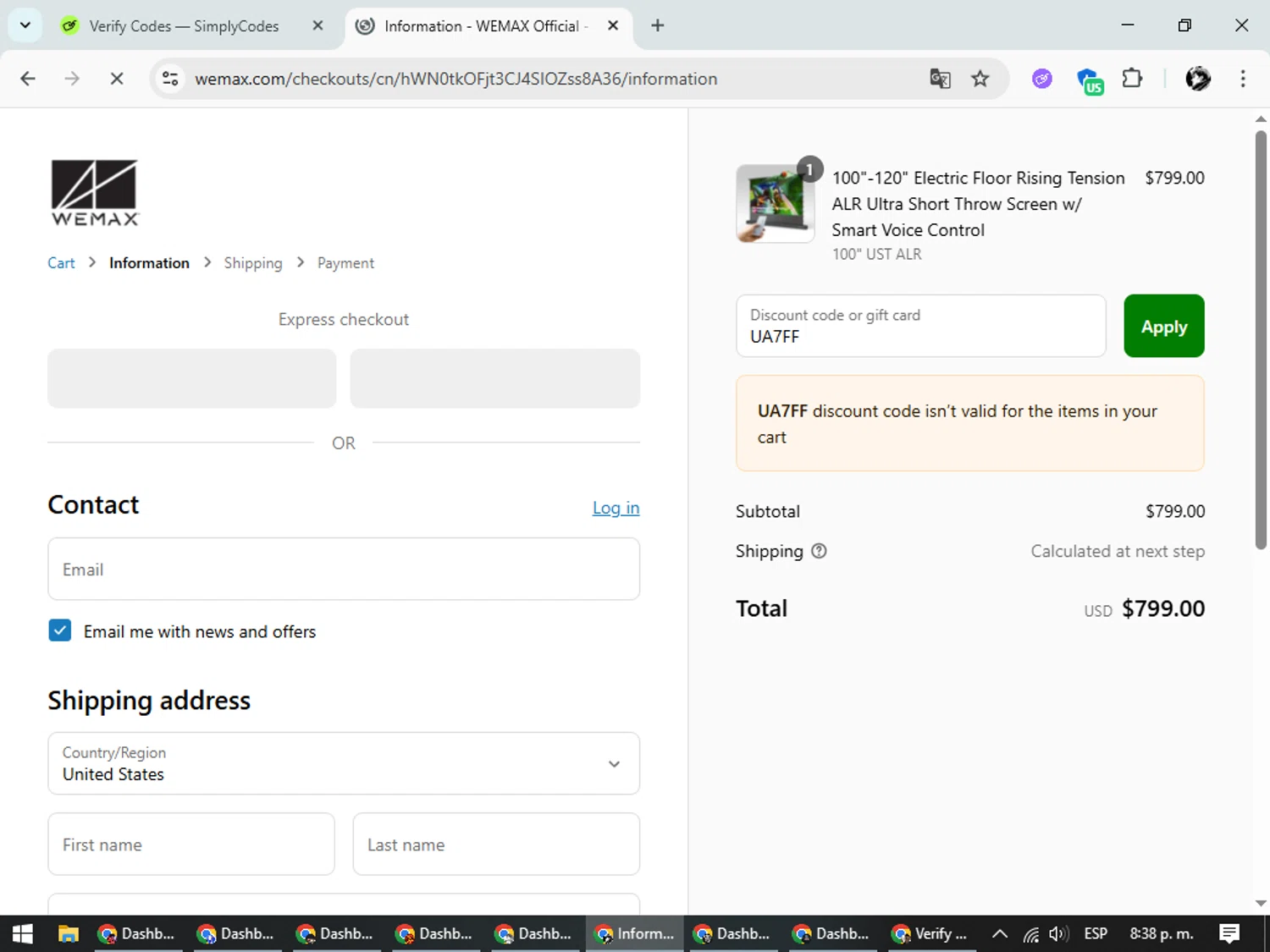
Task: Click the address bar URL
Action: click(x=456, y=79)
